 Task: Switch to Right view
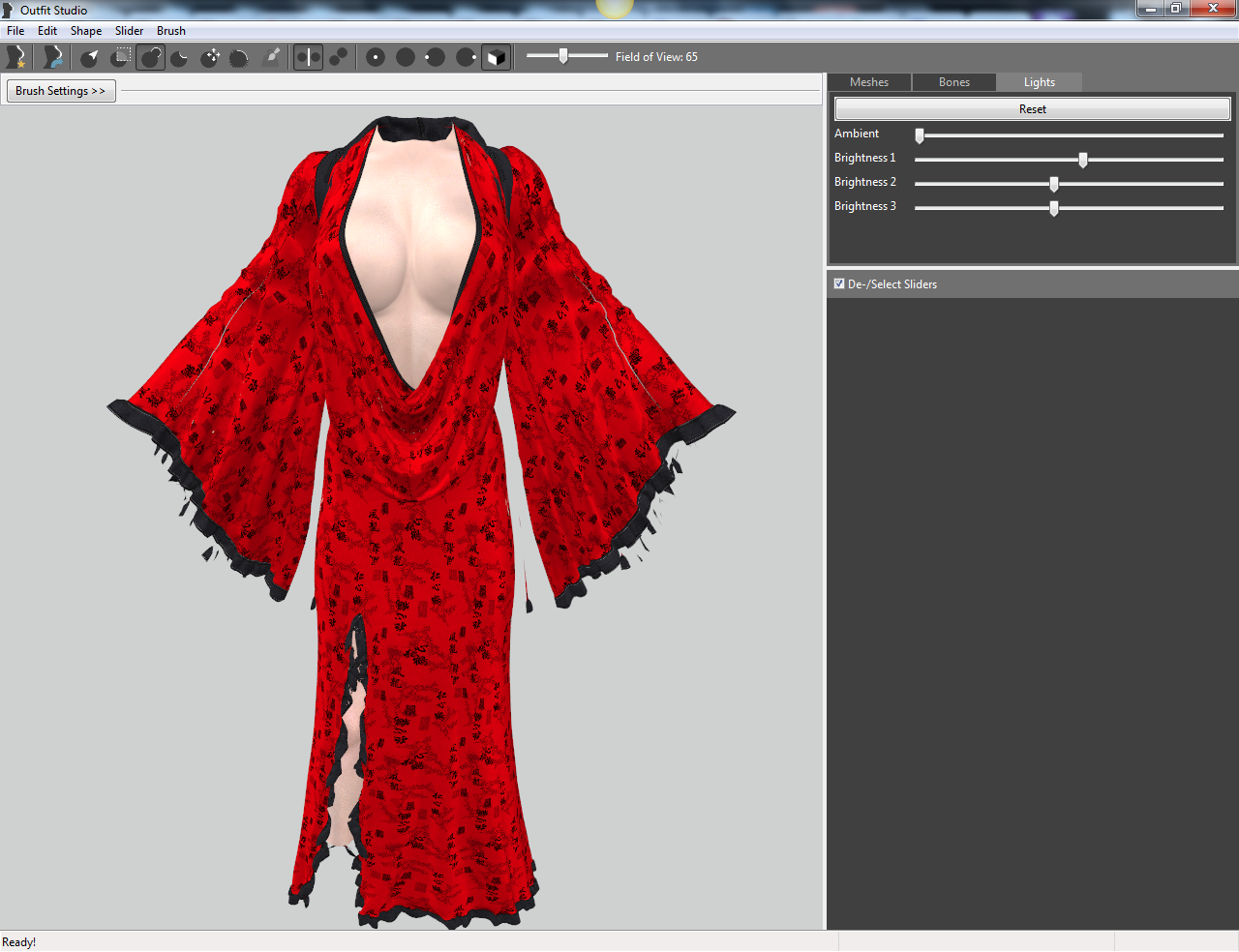pos(466,57)
